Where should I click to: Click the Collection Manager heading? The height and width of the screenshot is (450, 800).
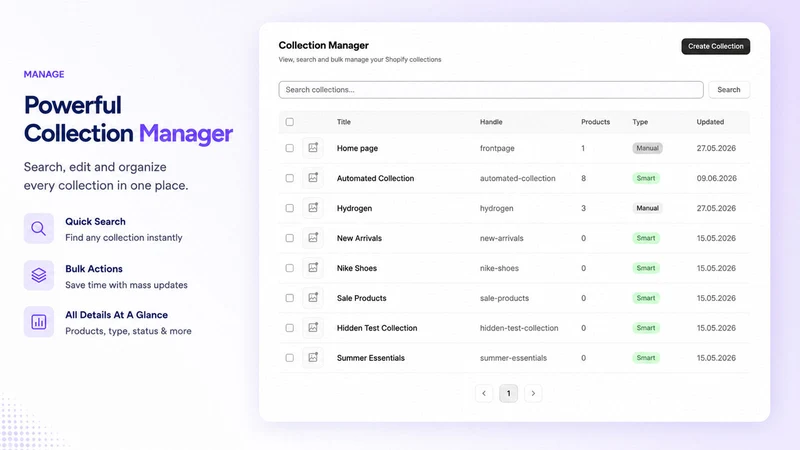pyautogui.click(x=323, y=45)
